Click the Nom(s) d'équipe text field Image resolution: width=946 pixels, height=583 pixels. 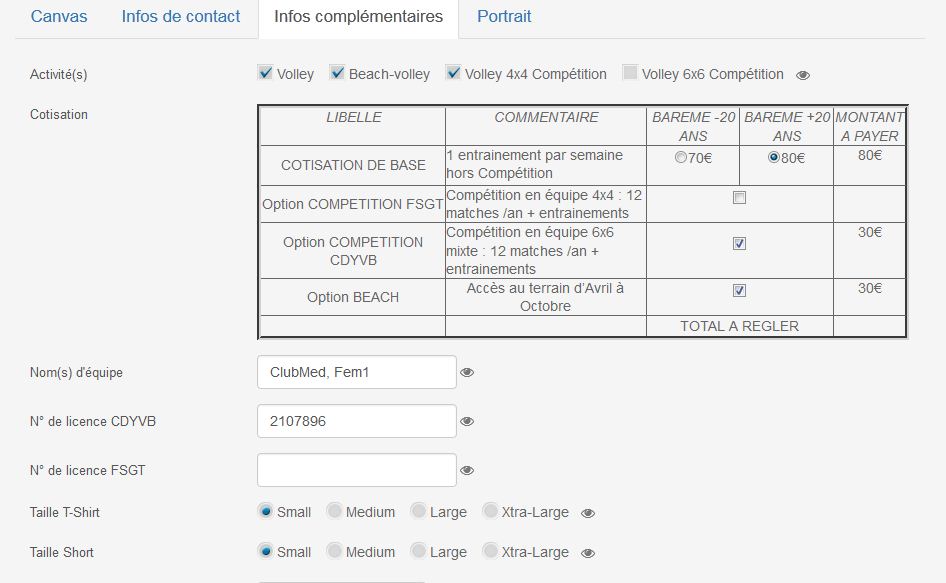[x=357, y=372]
